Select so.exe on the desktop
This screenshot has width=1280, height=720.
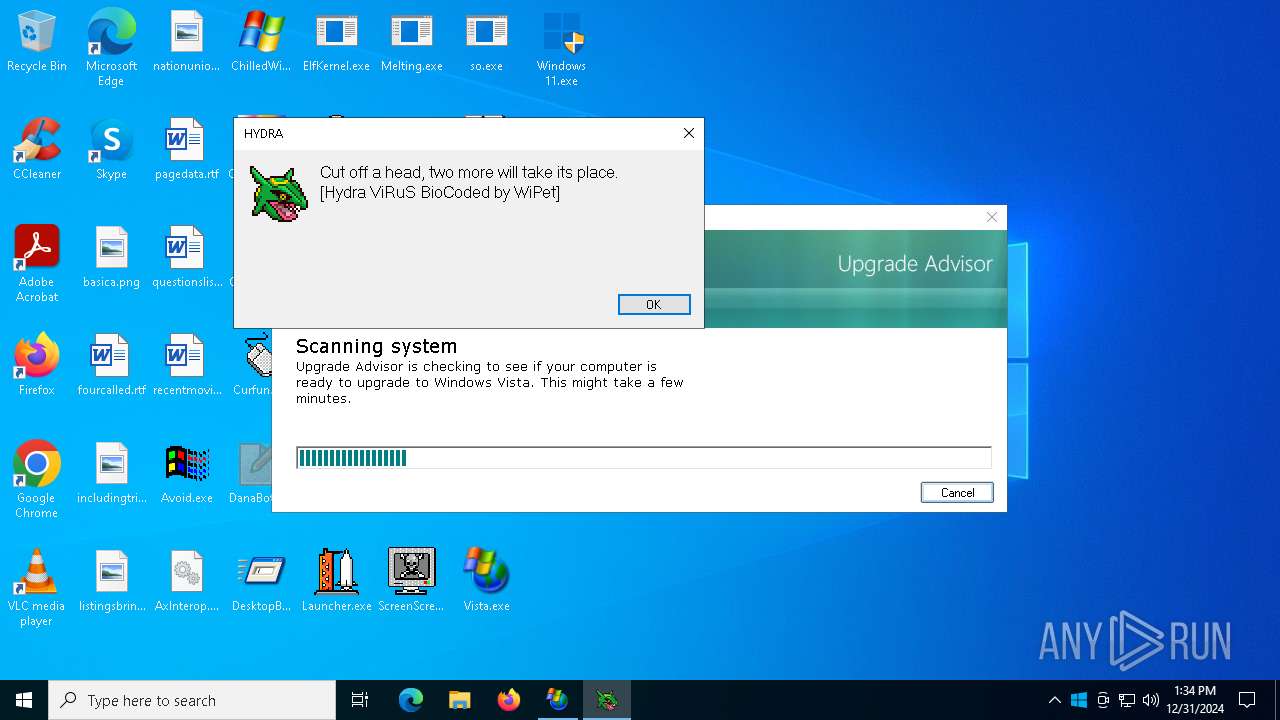pyautogui.click(x=486, y=42)
